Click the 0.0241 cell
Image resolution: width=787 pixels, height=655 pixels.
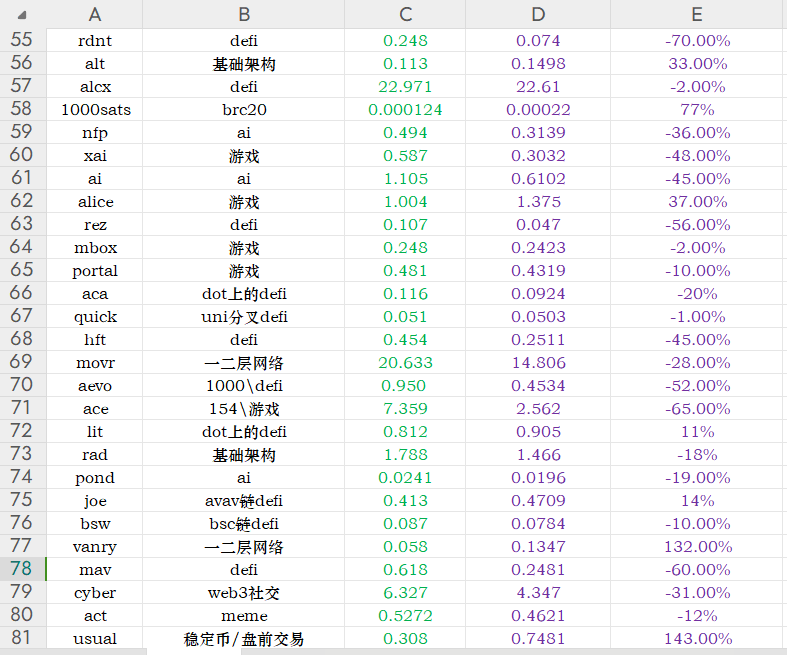[x=405, y=477]
